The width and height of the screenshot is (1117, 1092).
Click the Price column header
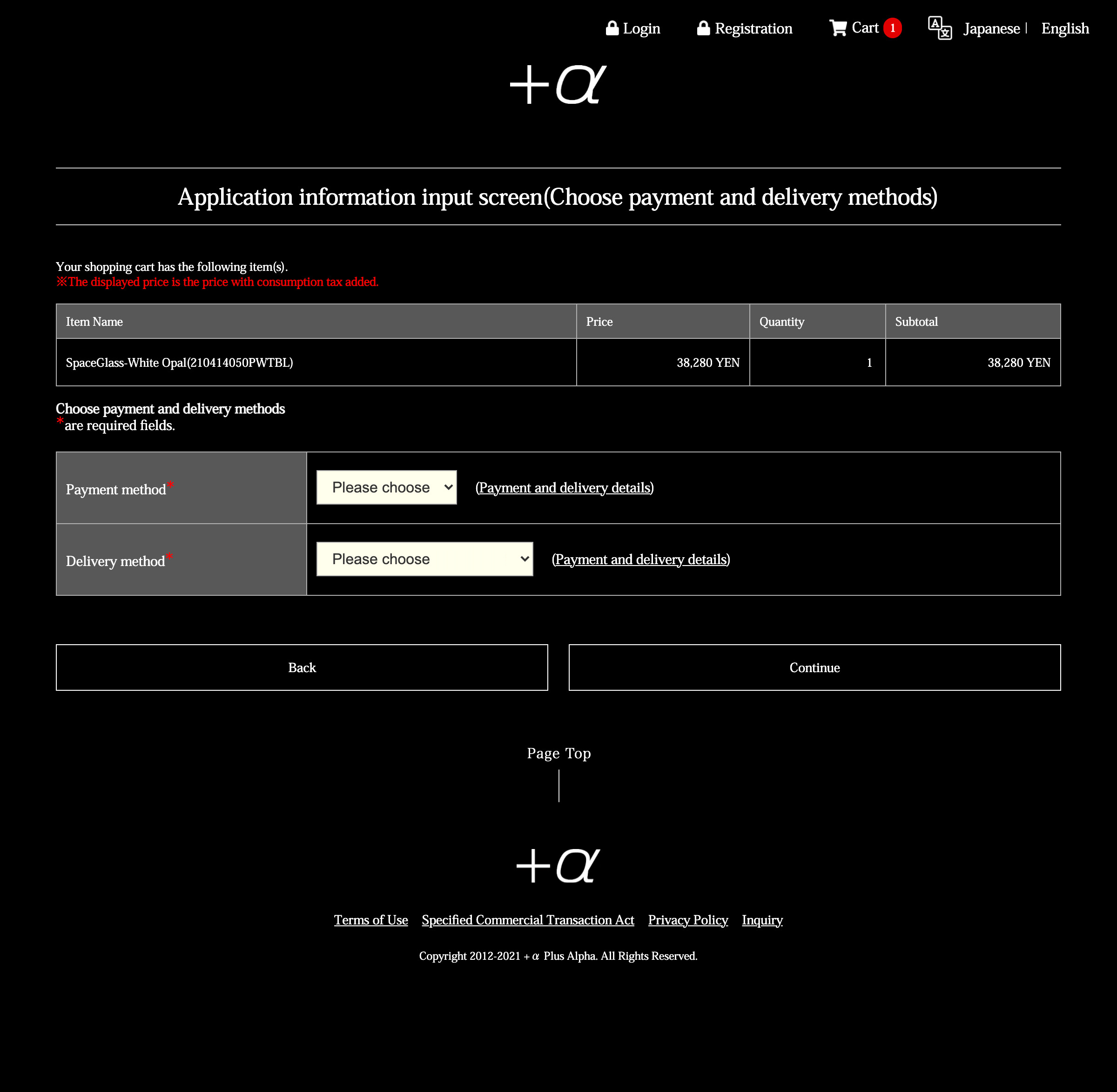click(663, 322)
